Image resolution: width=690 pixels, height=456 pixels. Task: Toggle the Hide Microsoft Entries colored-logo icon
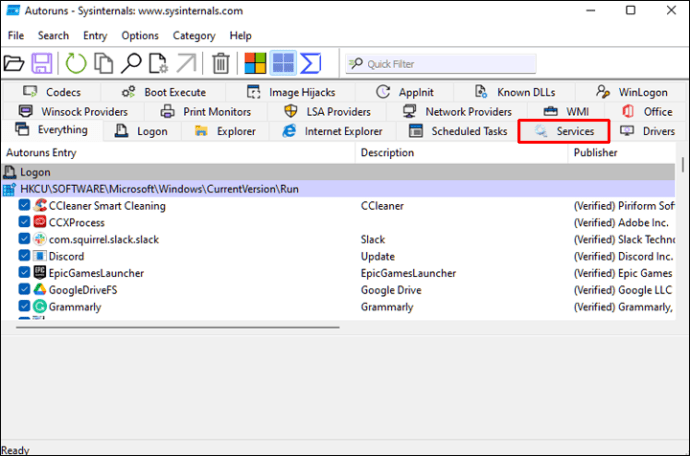point(256,64)
